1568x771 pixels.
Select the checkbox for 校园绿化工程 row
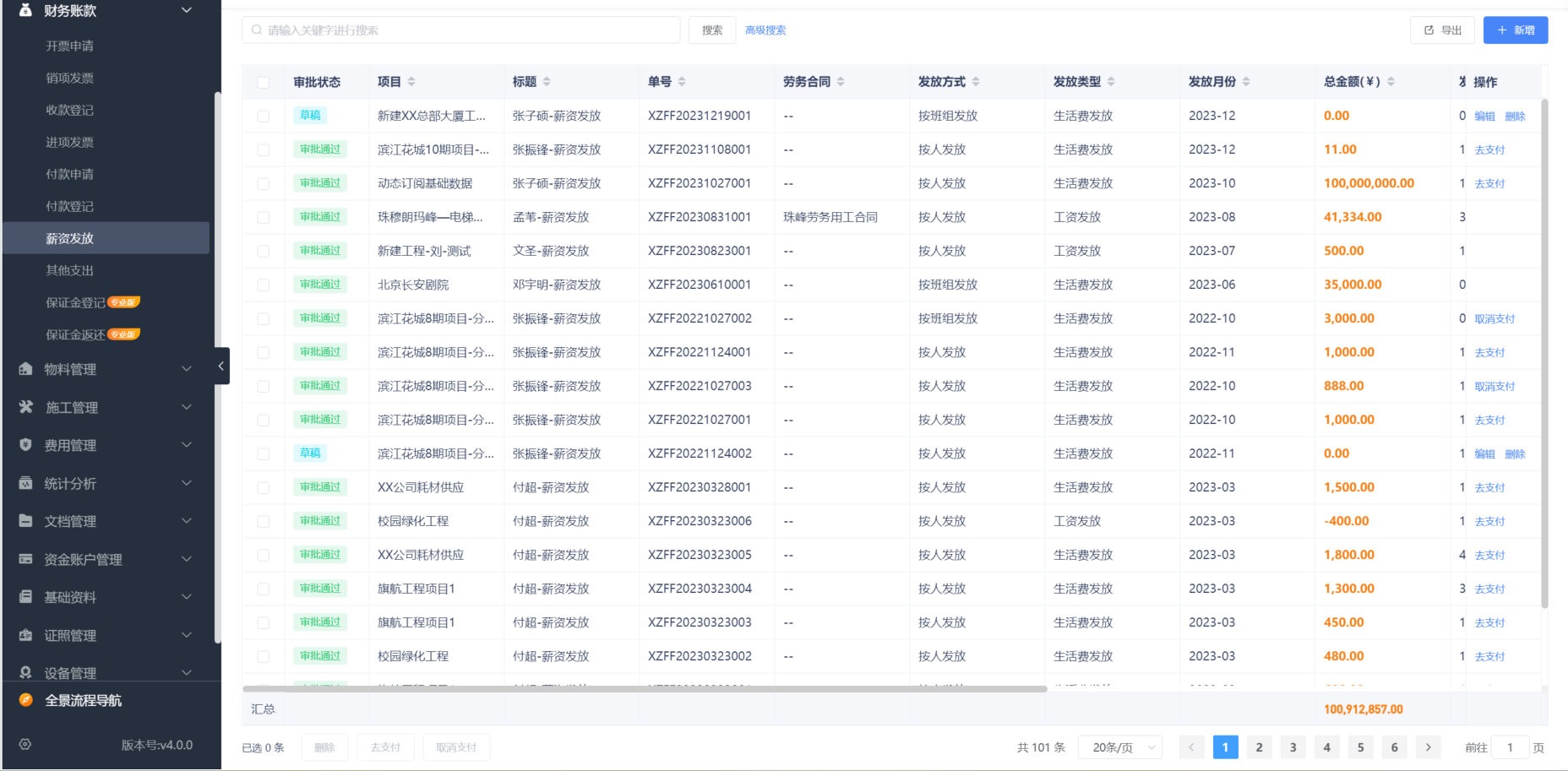(x=263, y=521)
